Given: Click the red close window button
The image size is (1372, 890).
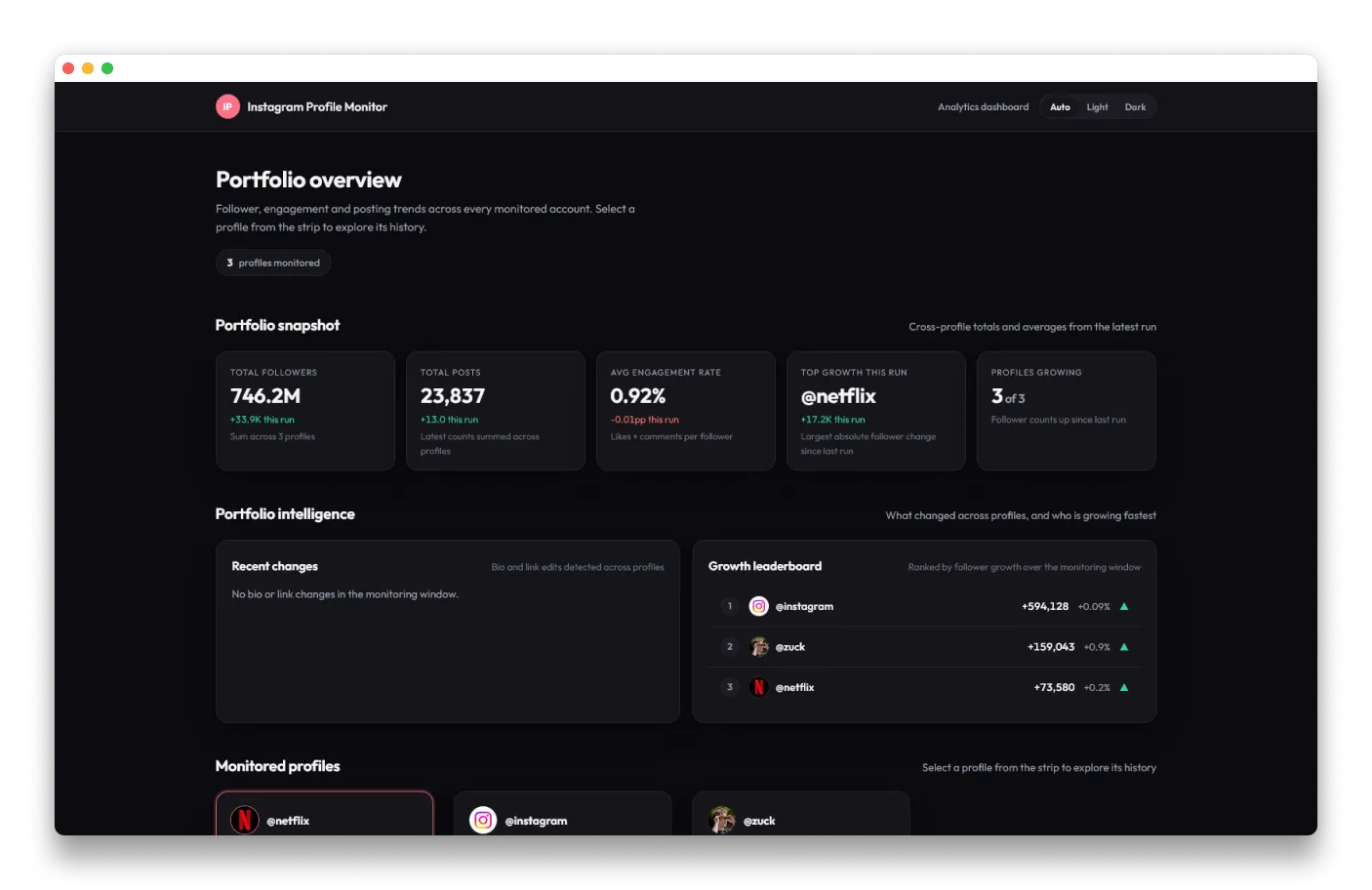Looking at the screenshot, I should click(68, 68).
